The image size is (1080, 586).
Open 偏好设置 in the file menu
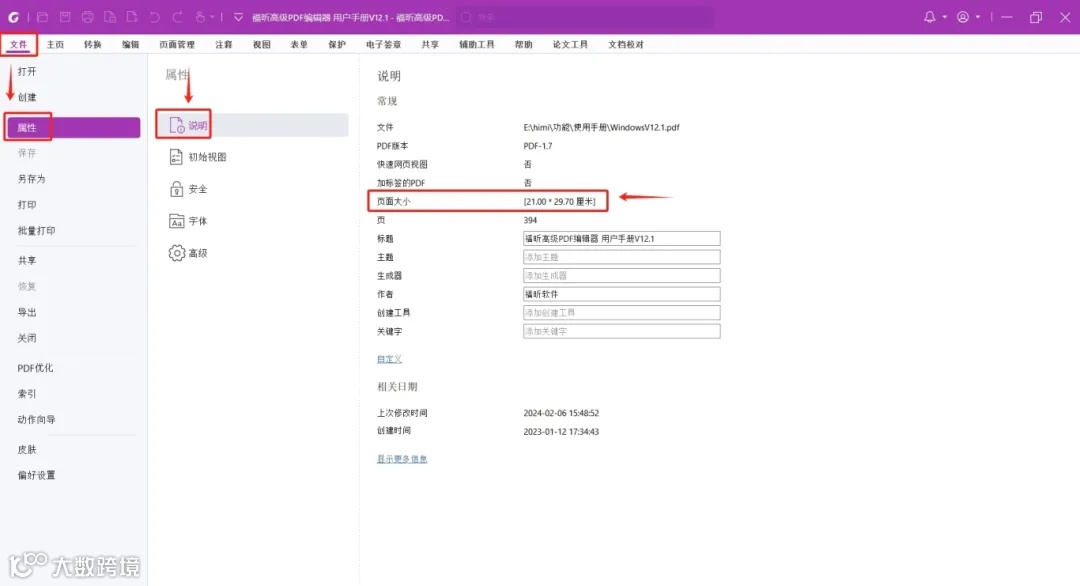36,475
